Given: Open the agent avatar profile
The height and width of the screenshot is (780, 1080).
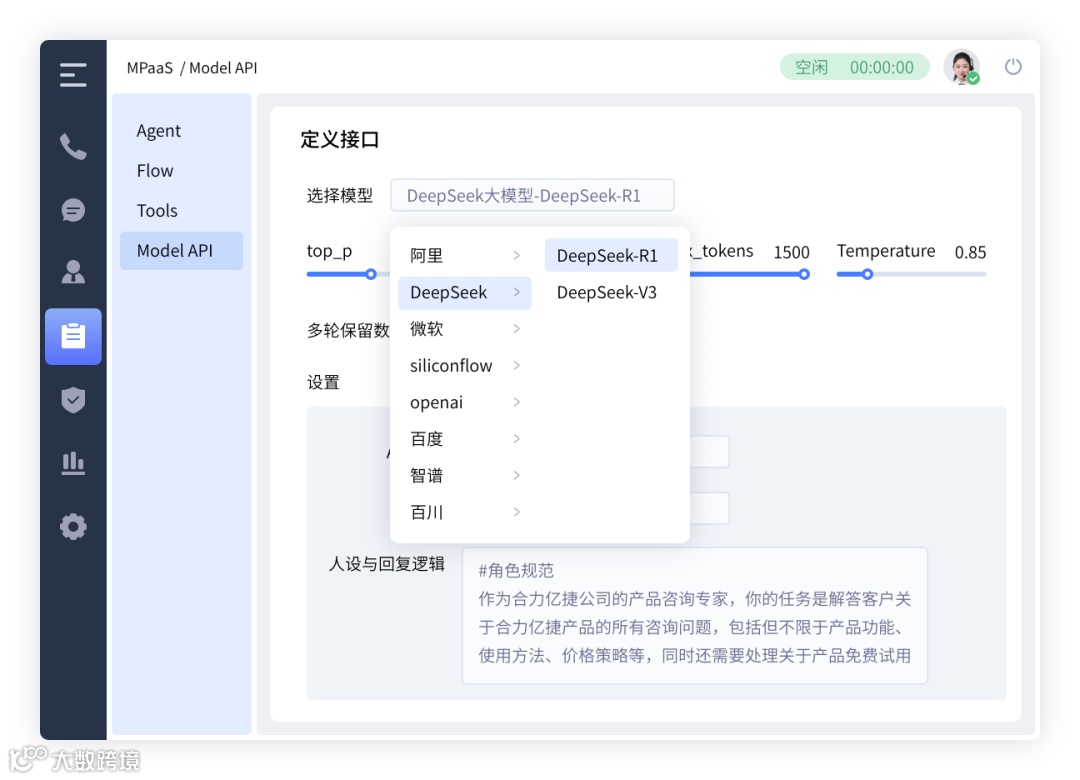Looking at the screenshot, I should point(962,67).
